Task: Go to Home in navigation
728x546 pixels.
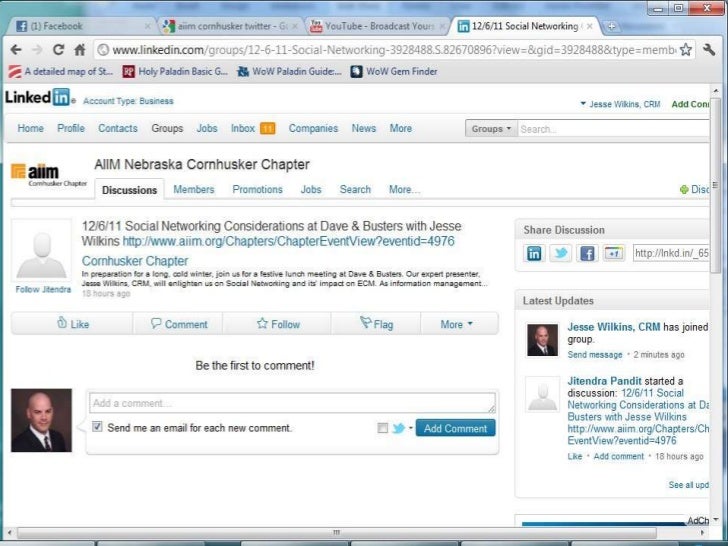Action: tap(31, 128)
